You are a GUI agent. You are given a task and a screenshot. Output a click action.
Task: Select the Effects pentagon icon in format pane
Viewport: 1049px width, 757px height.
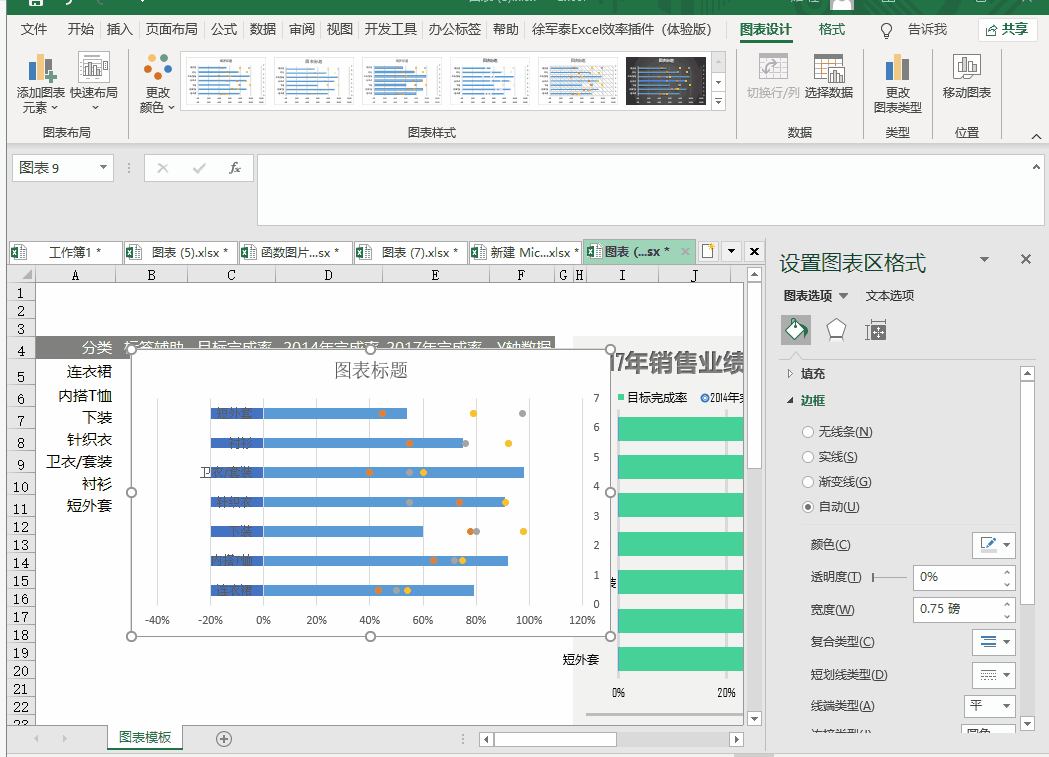836,330
